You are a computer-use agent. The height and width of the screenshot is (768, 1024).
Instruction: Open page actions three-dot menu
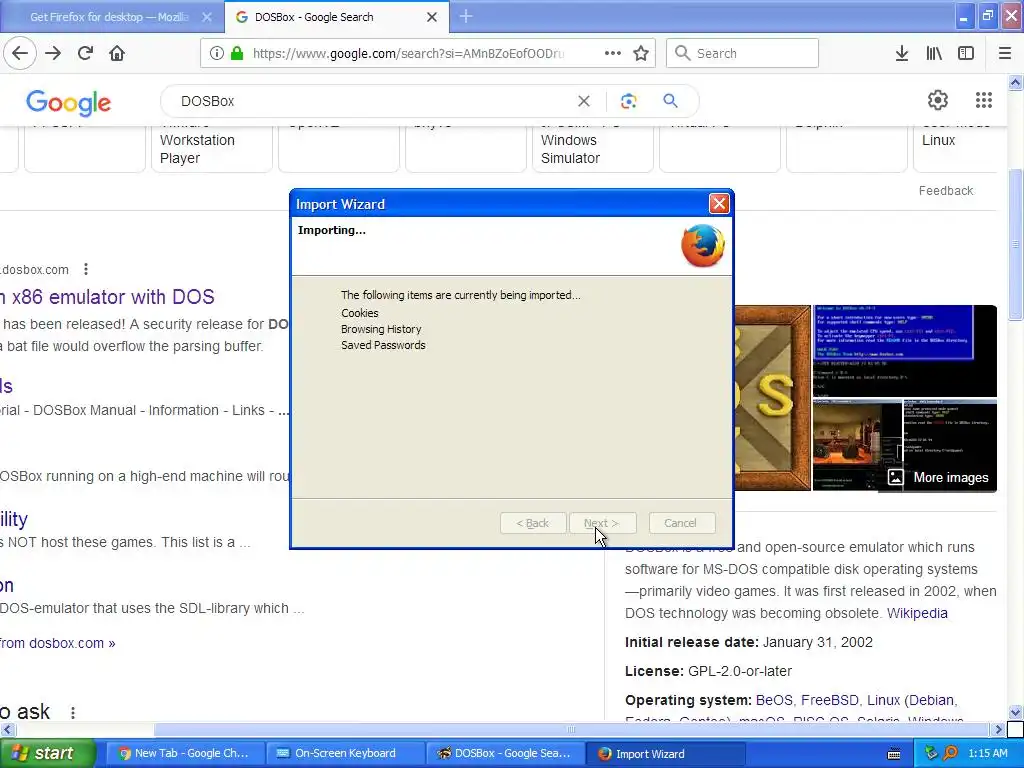[613, 53]
